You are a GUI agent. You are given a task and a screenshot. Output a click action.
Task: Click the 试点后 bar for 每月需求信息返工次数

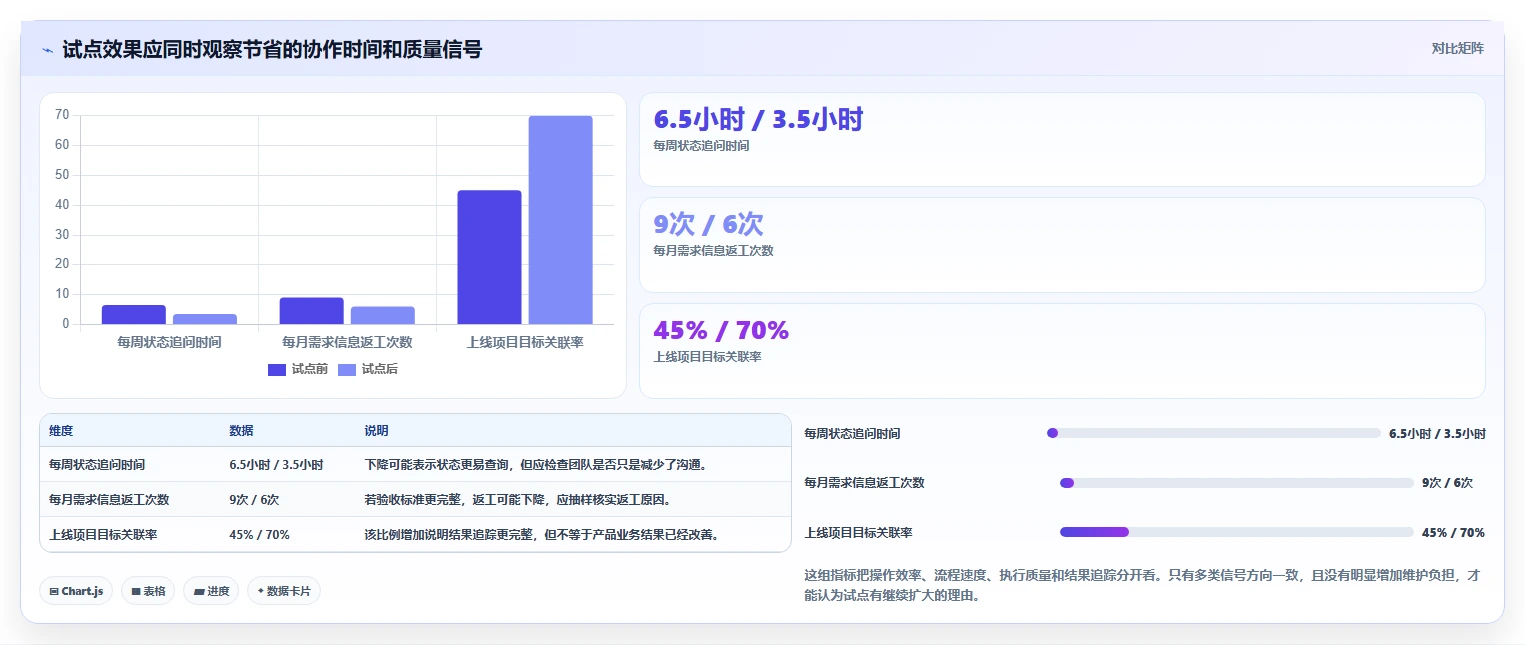point(382,315)
